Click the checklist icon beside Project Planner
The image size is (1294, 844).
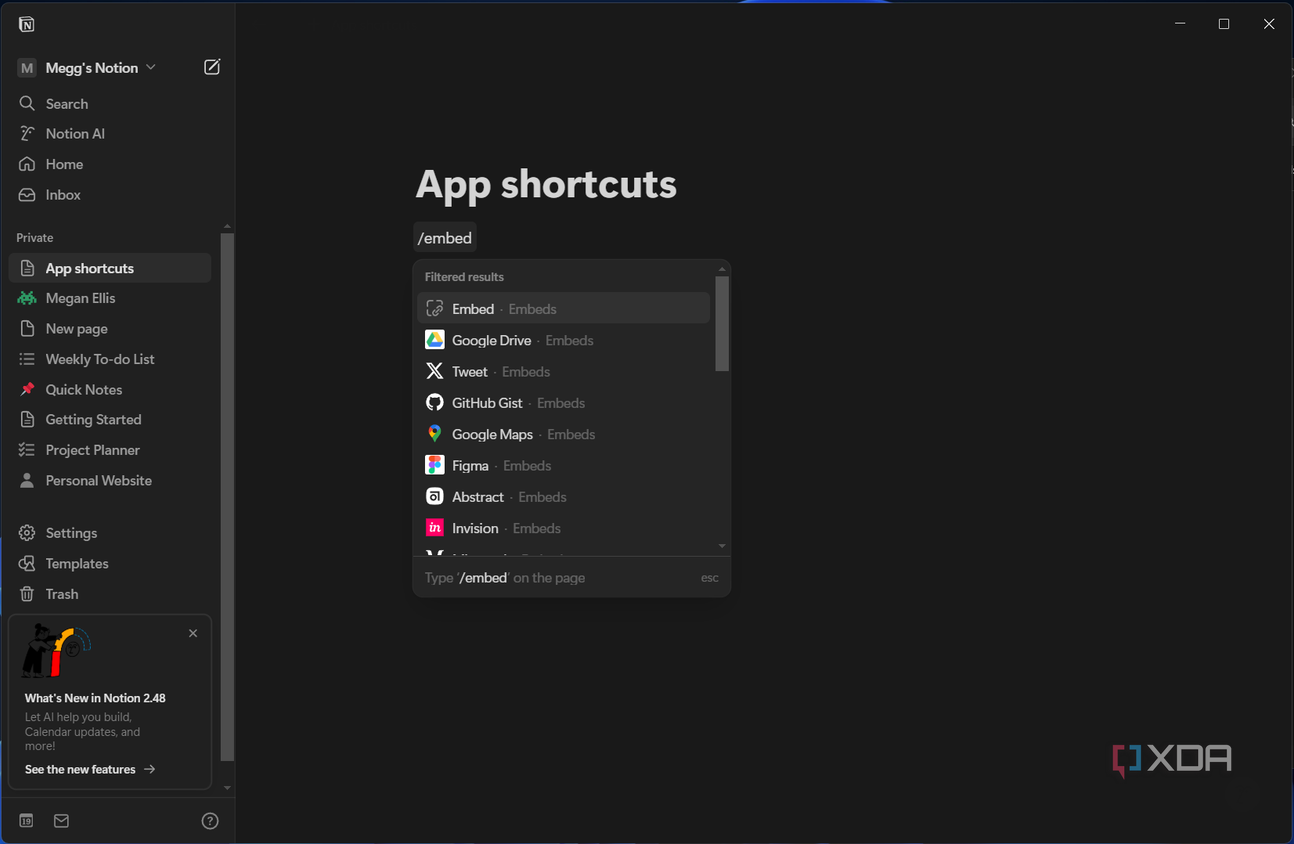(x=27, y=450)
